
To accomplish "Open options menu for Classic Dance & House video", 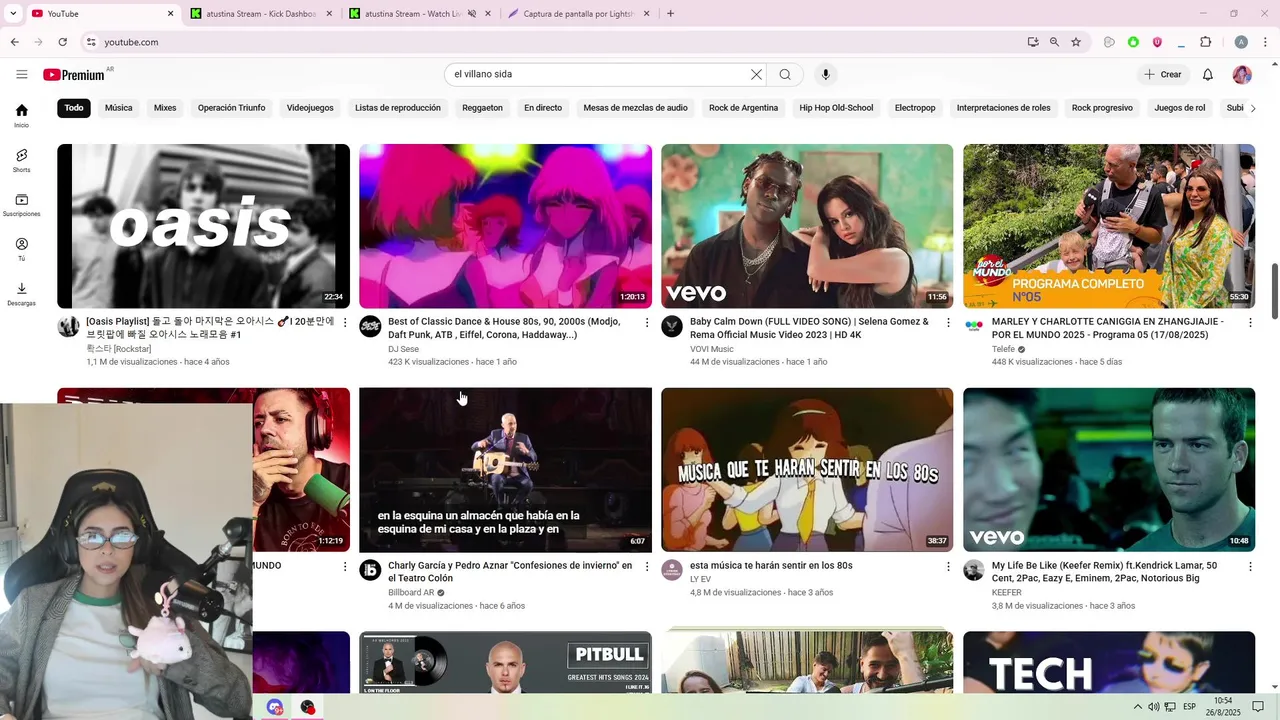I will pos(647,323).
